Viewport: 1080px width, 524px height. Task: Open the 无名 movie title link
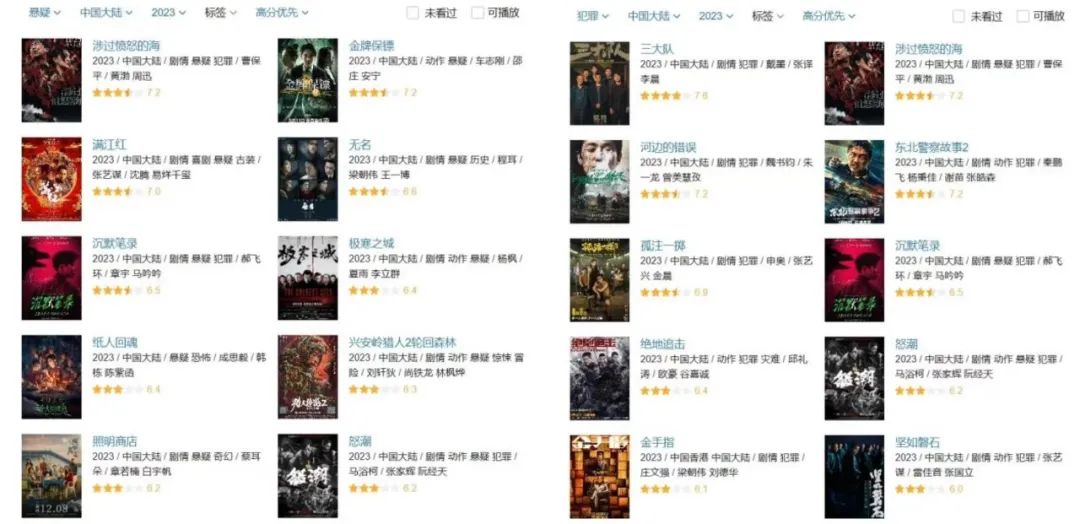point(360,145)
